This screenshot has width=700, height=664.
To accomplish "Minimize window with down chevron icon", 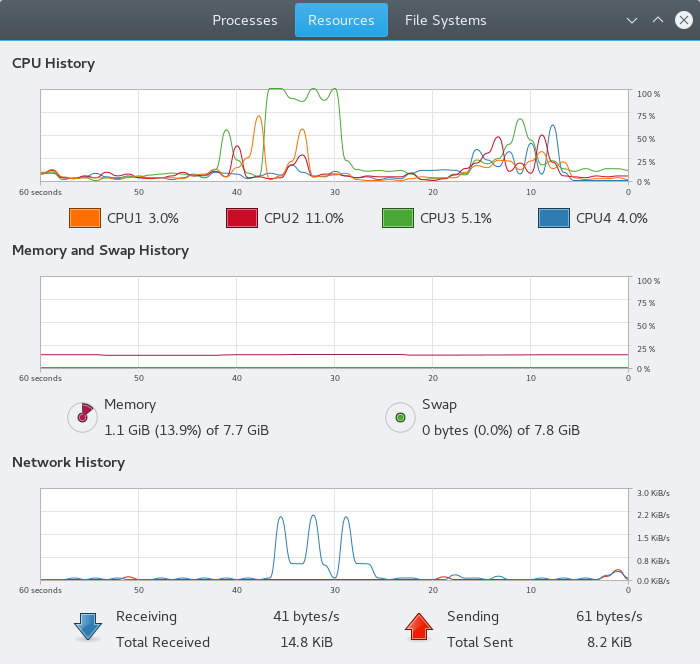I will click(x=632, y=20).
